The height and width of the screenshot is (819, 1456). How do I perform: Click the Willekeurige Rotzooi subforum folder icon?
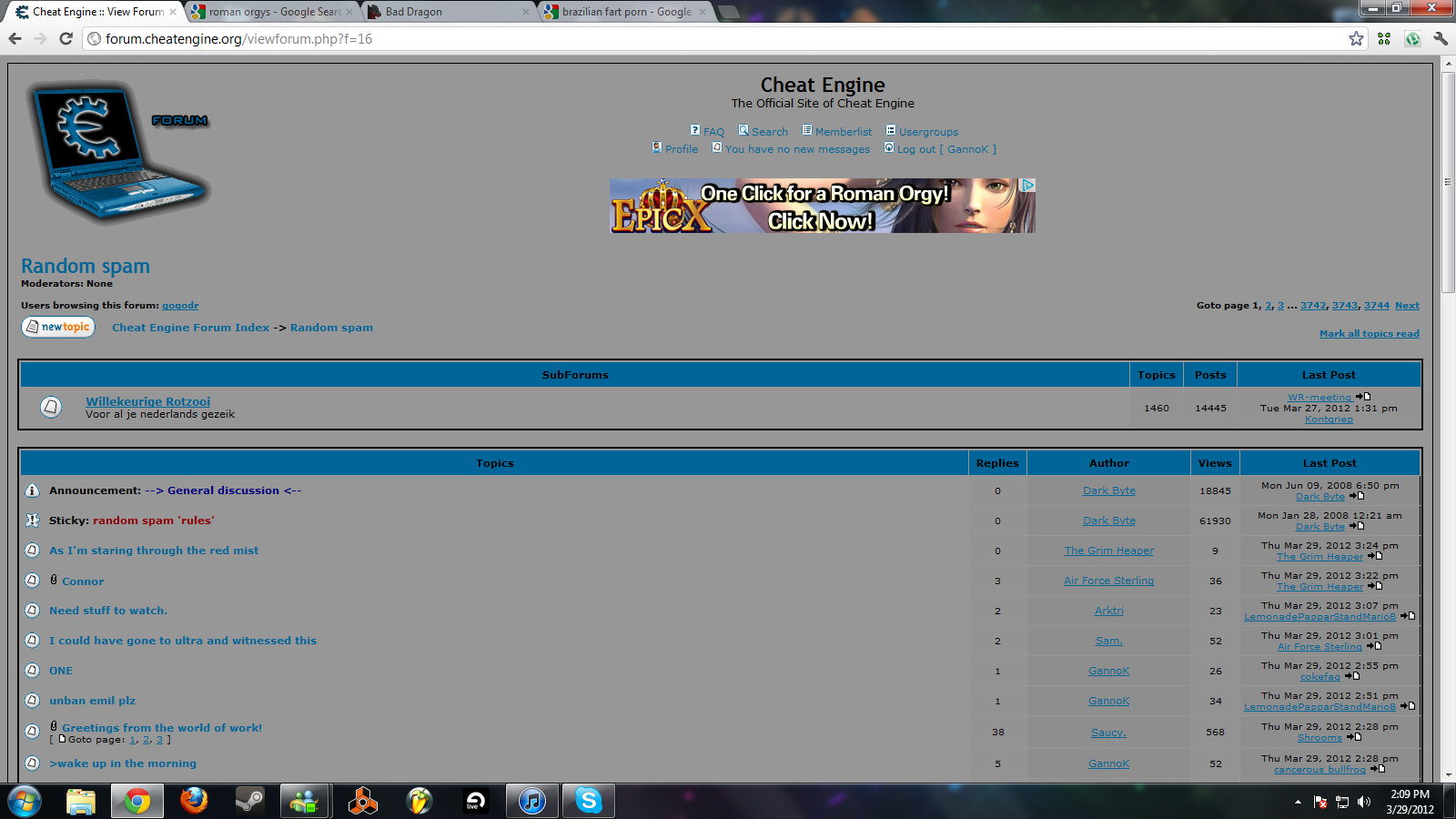pyautogui.click(x=51, y=407)
